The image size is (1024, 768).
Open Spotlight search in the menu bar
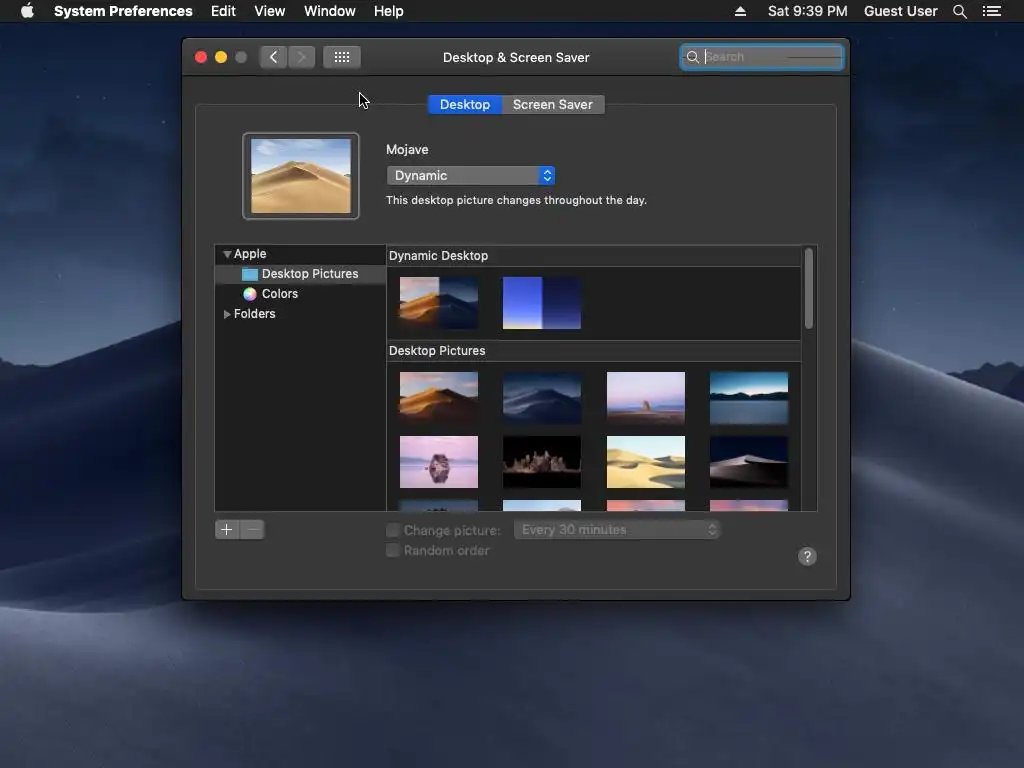pyautogui.click(x=959, y=11)
